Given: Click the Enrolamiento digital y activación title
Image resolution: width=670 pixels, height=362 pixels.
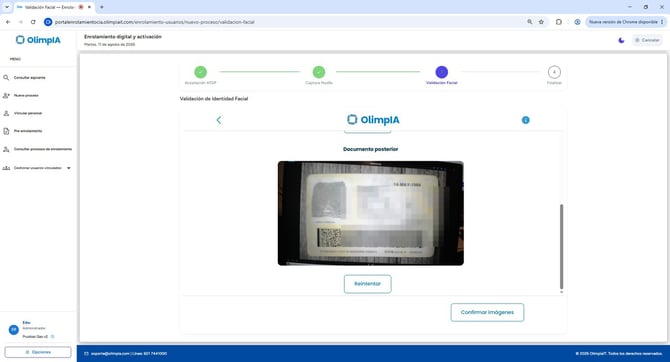Looking at the screenshot, I should tap(123, 37).
